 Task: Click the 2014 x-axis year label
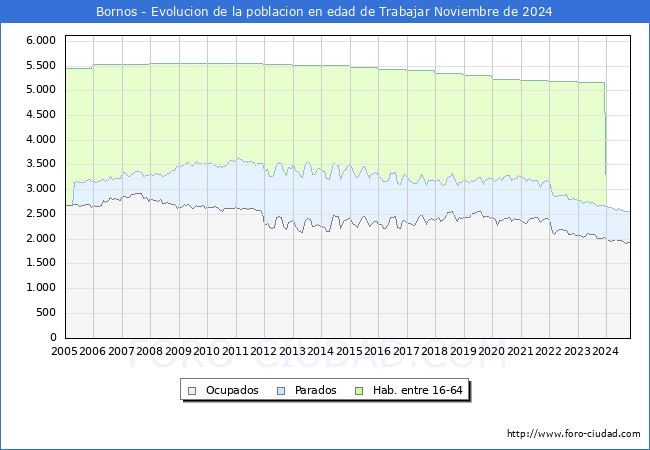coord(320,351)
